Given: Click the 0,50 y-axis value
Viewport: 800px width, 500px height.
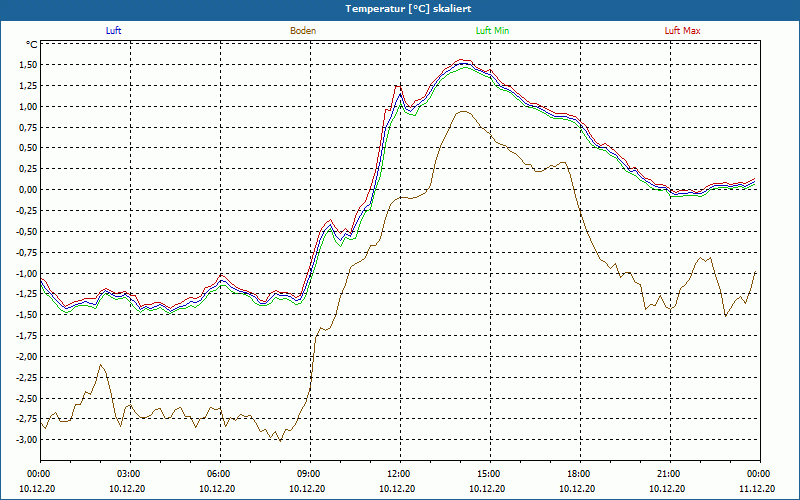Looking at the screenshot, I should point(28,148).
